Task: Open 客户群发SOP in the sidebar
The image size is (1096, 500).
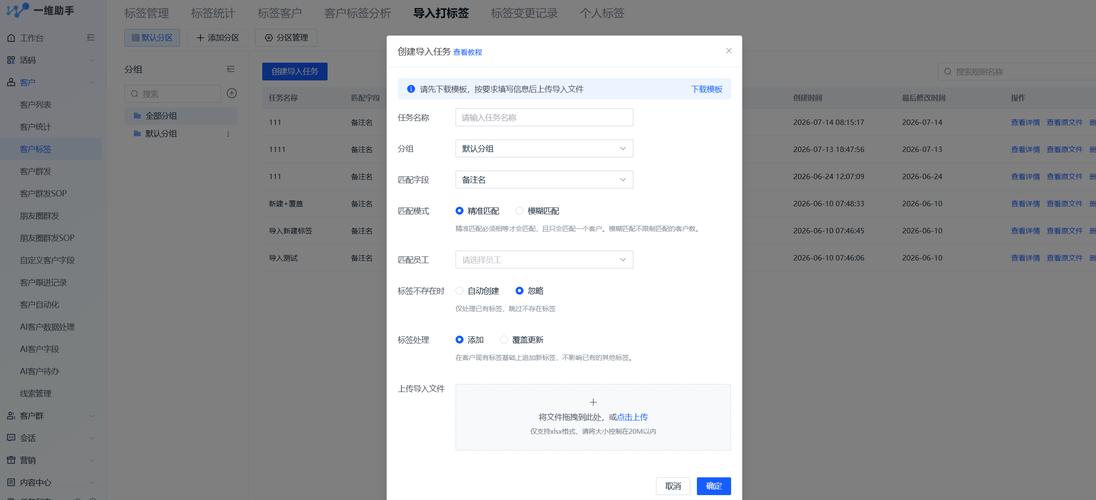Action: (43, 193)
